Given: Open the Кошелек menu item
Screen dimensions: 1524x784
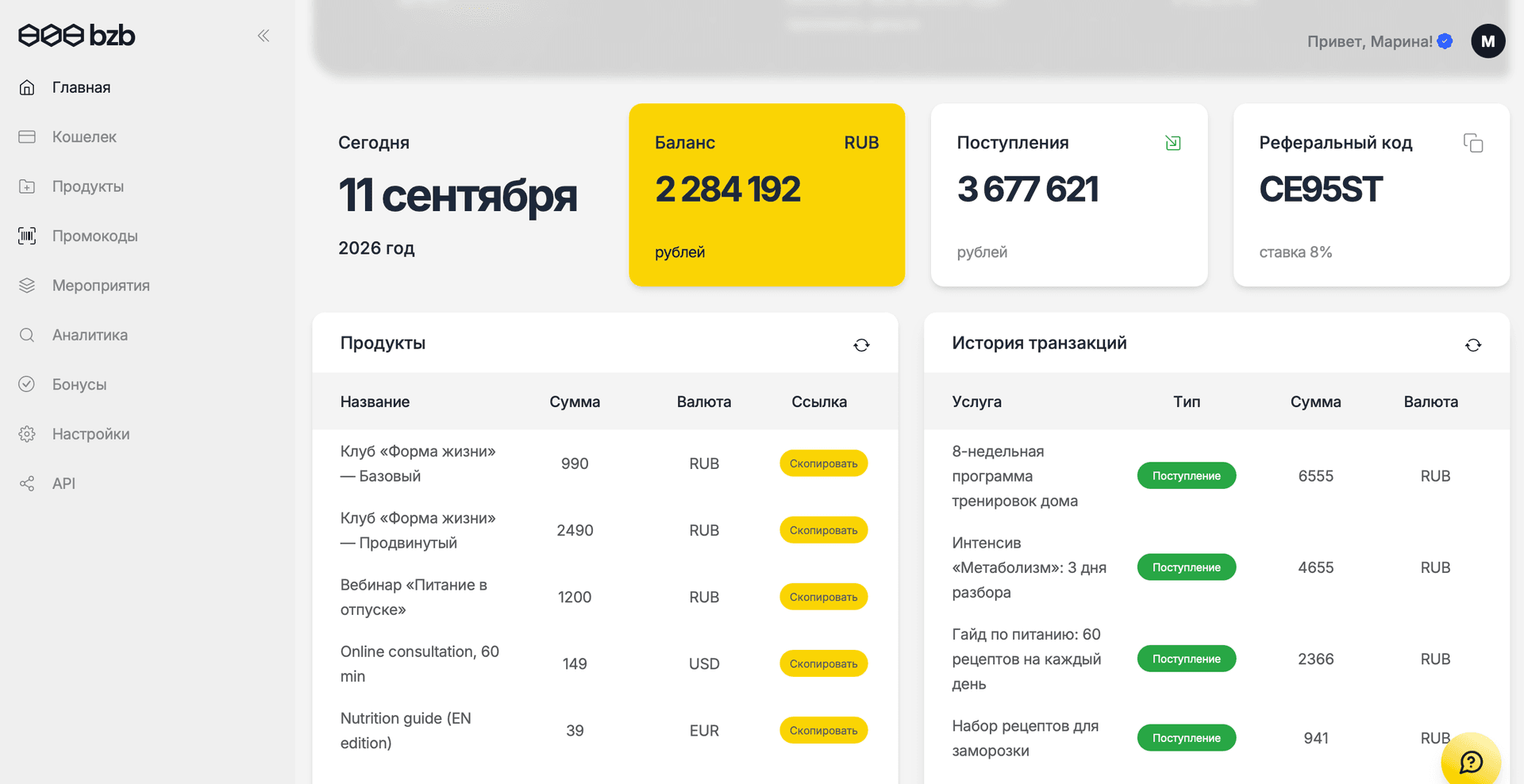Looking at the screenshot, I should [84, 136].
